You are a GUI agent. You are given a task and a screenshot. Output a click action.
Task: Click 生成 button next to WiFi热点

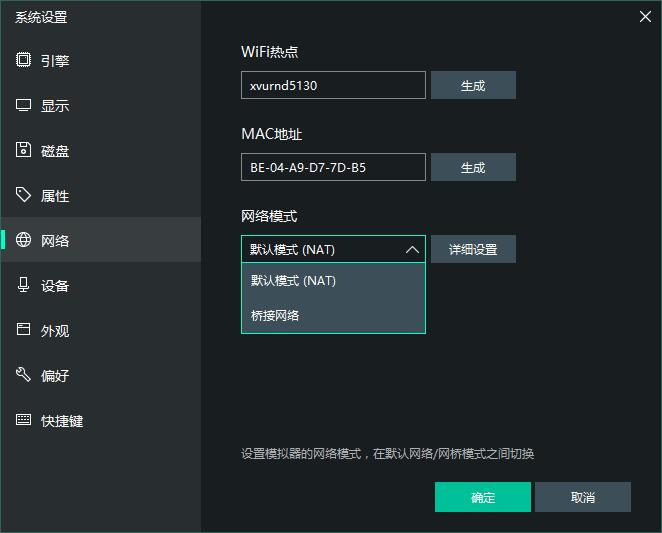click(473, 85)
